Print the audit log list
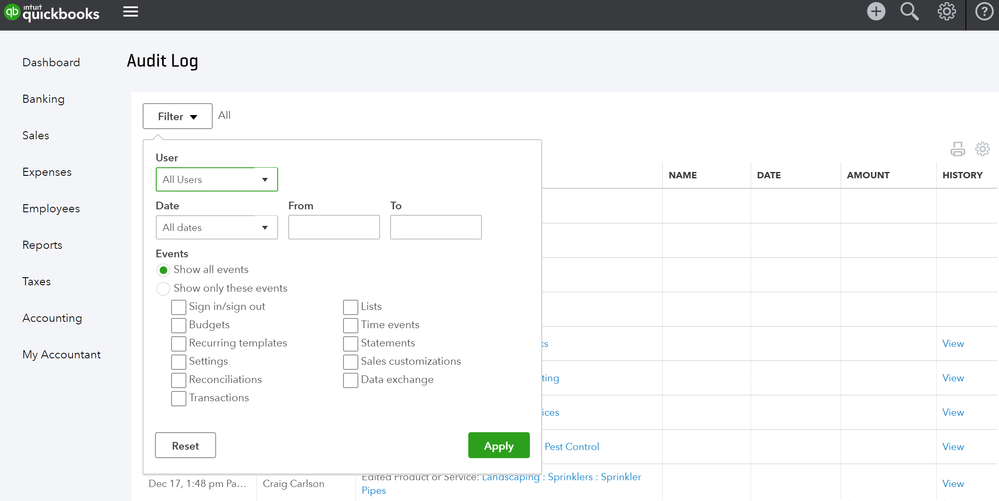 (x=957, y=149)
